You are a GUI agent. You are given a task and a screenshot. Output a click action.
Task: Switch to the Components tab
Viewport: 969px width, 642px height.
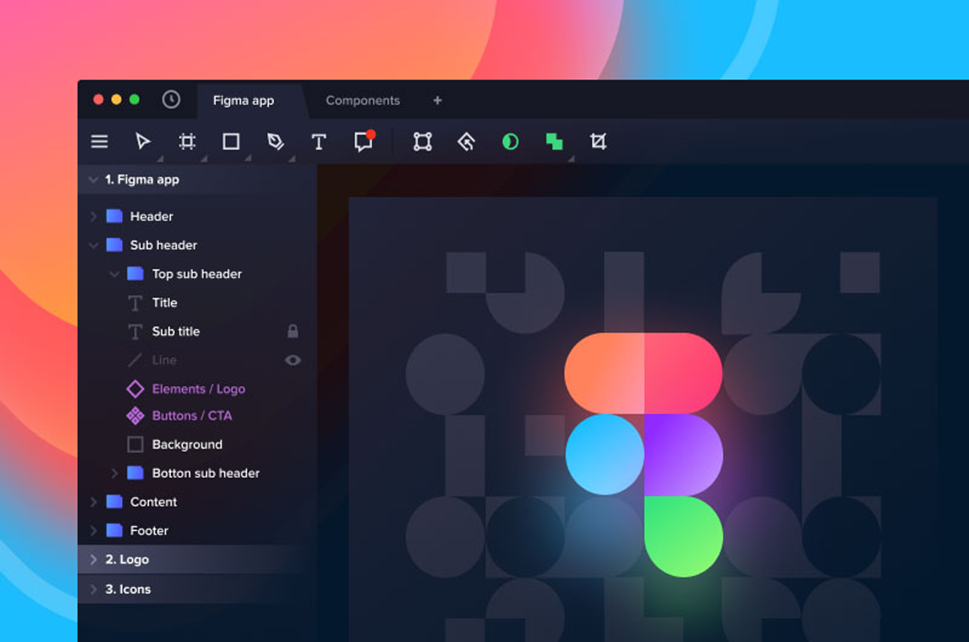click(363, 100)
